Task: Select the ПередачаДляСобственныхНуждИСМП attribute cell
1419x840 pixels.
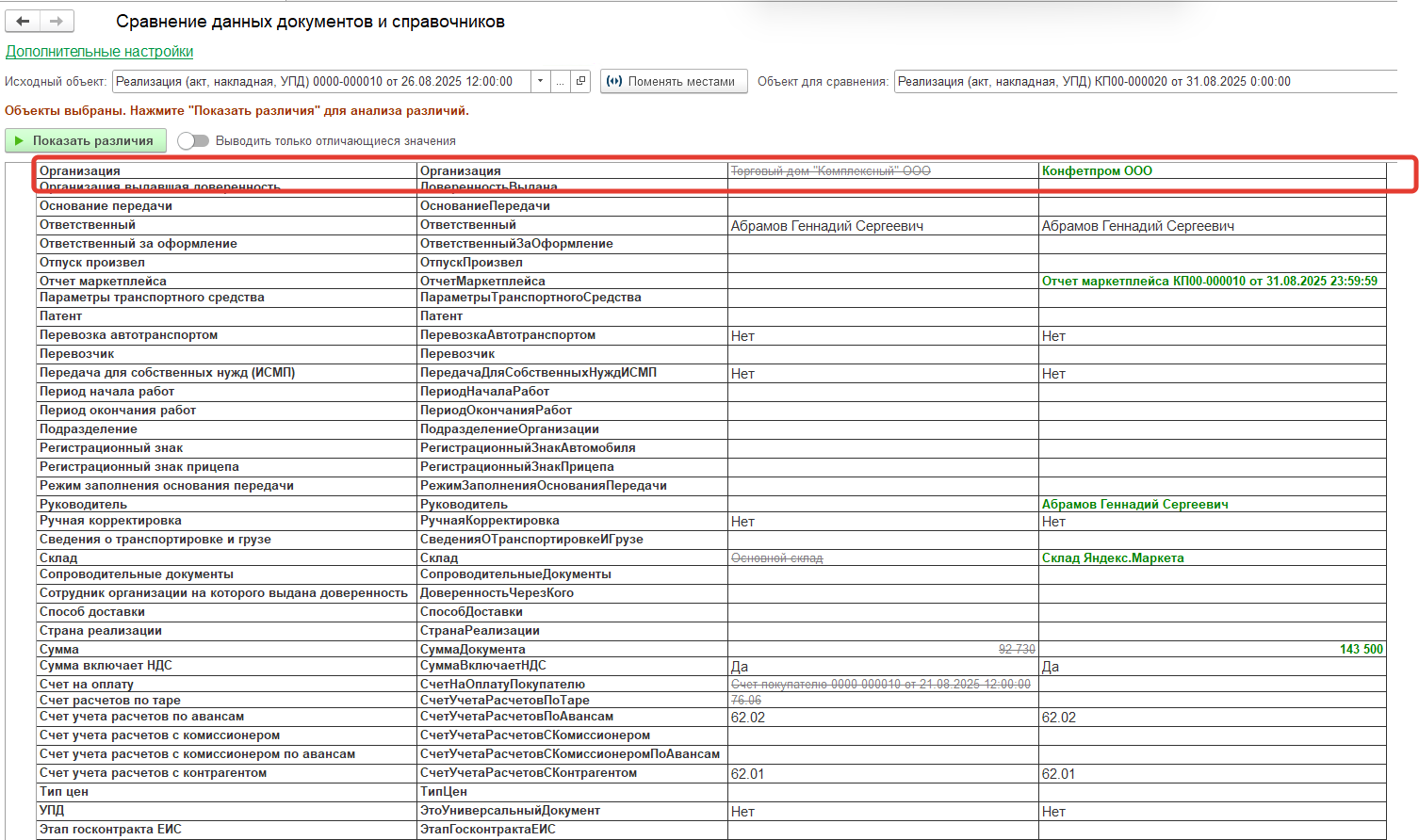Action: (x=572, y=372)
